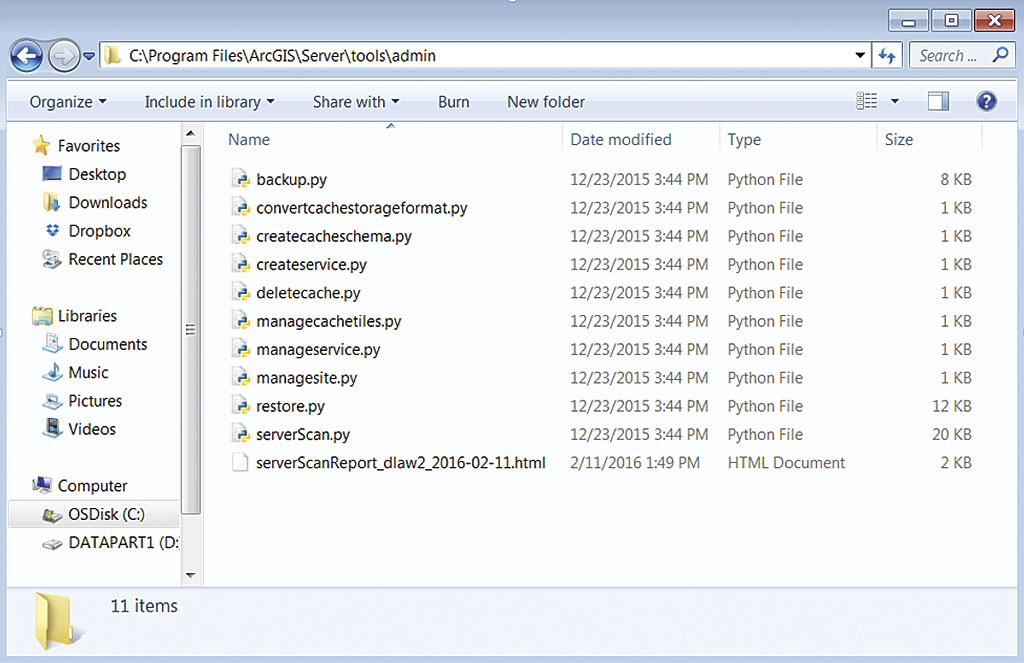This screenshot has width=1024, height=663.
Task: Sort by the Name column header
Action: coord(249,139)
